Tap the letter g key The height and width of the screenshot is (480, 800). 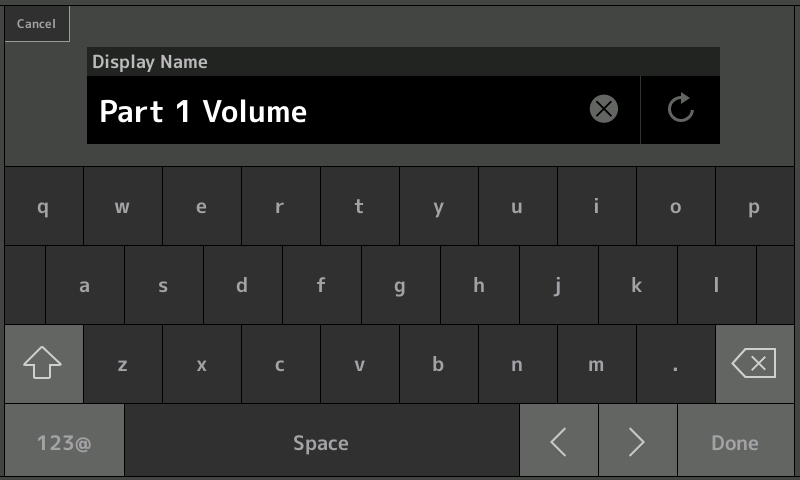pos(400,286)
